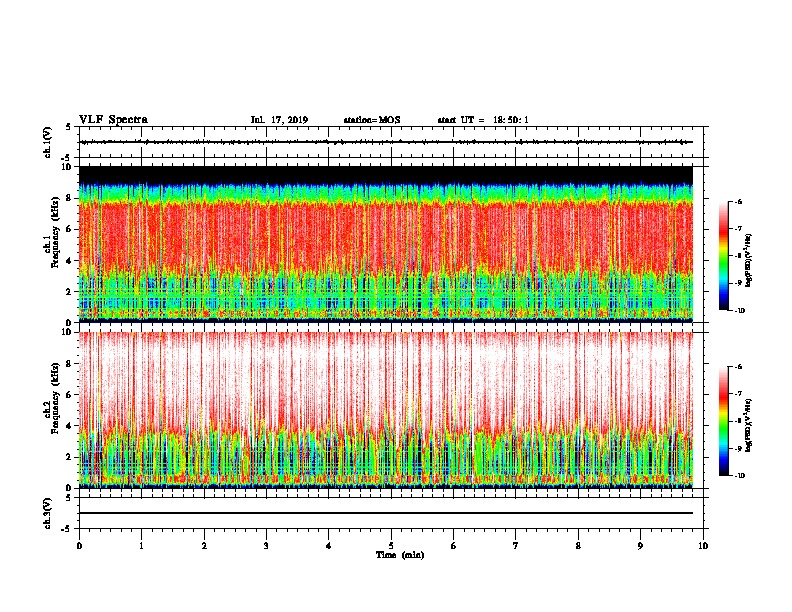The image size is (792, 612).
Task: Click the "station=MOS" header label
Action: click(x=372, y=120)
